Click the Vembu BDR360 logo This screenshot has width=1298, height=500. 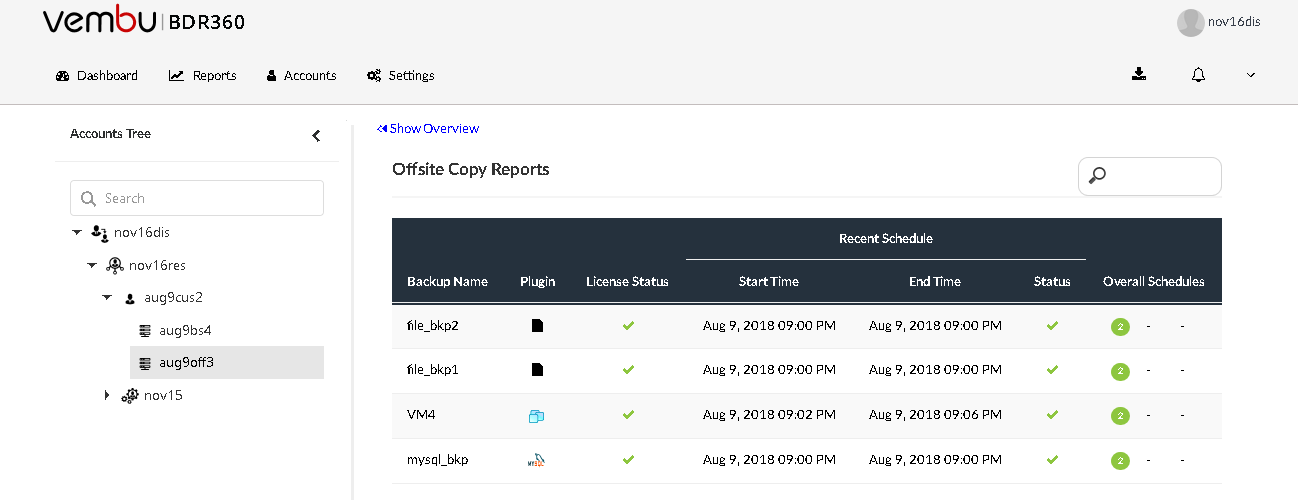pos(143,22)
